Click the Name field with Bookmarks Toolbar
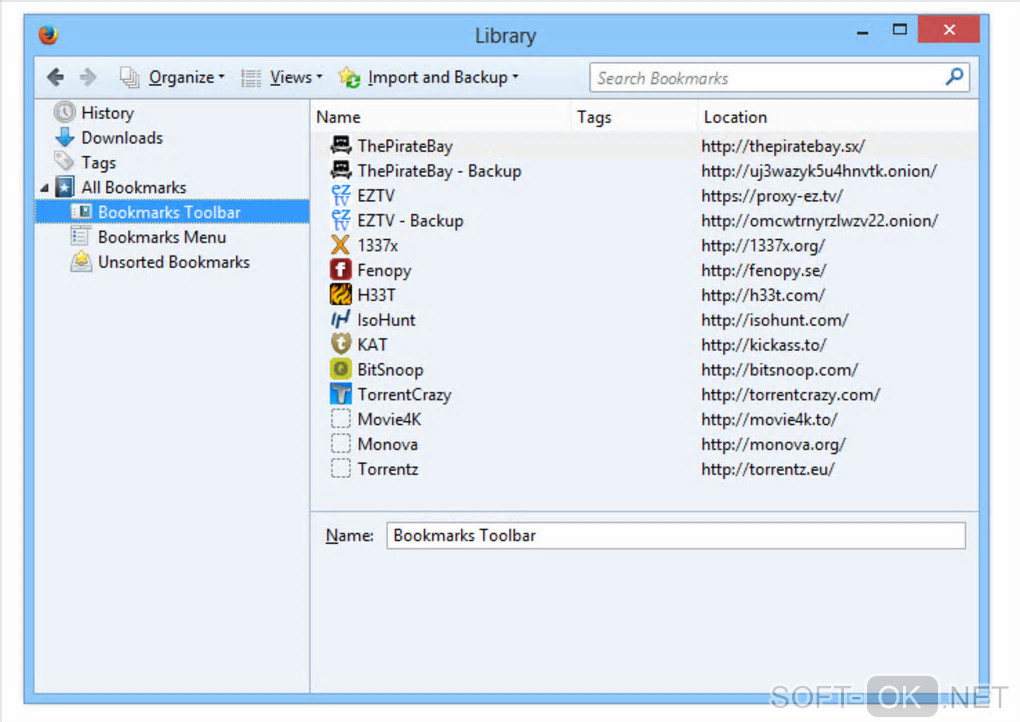 (676, 535)
